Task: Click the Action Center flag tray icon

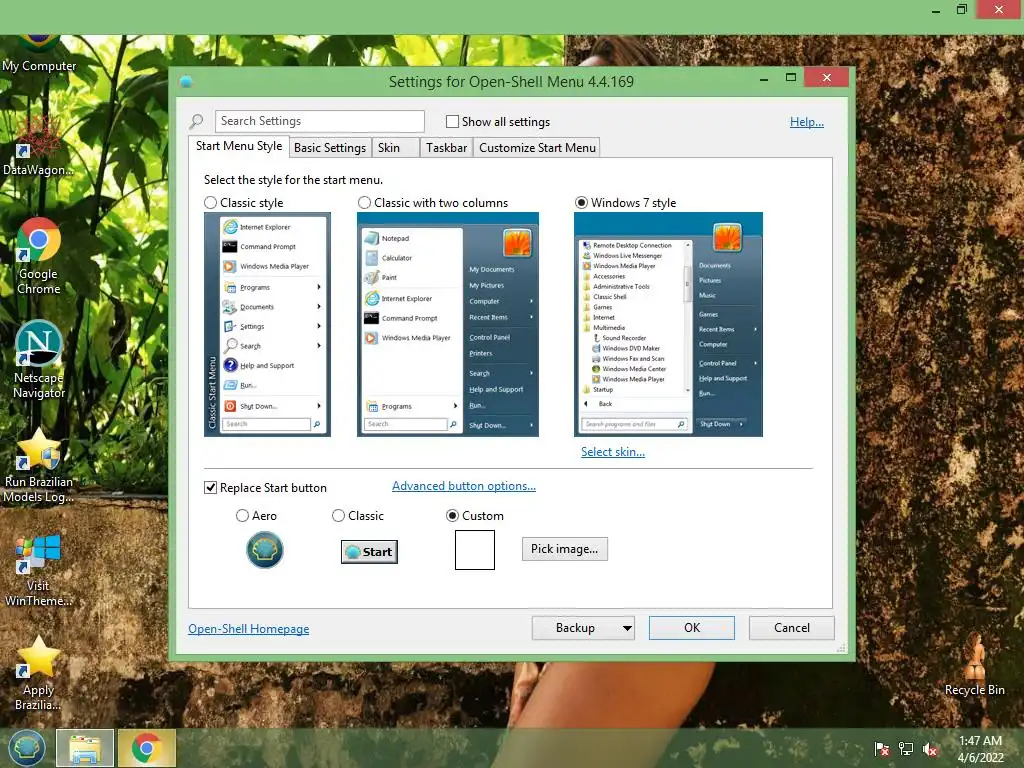Action: click(882, 749)
